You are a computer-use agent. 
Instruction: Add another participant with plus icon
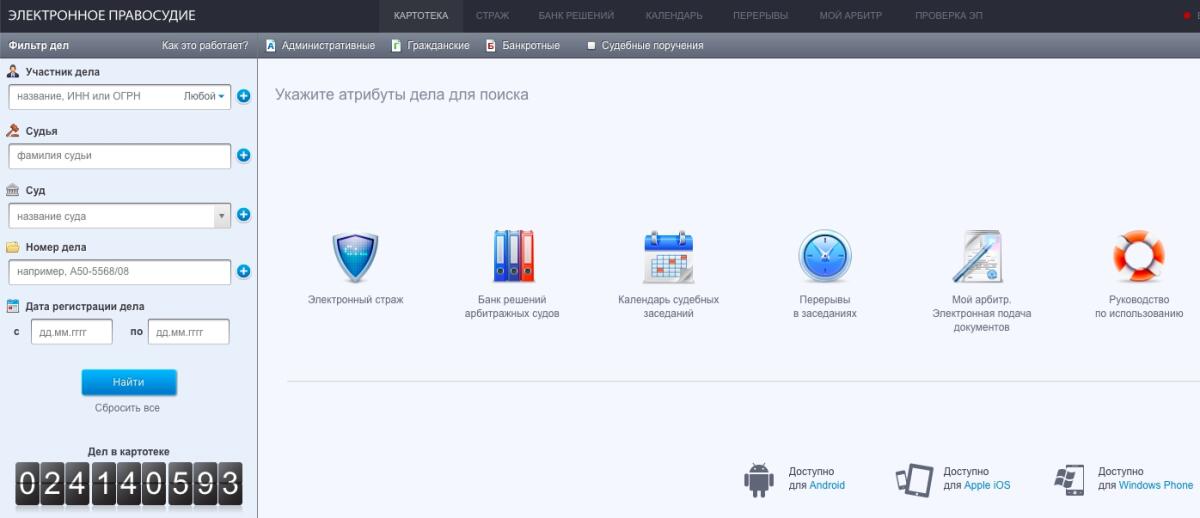click(x=244, y=97)
